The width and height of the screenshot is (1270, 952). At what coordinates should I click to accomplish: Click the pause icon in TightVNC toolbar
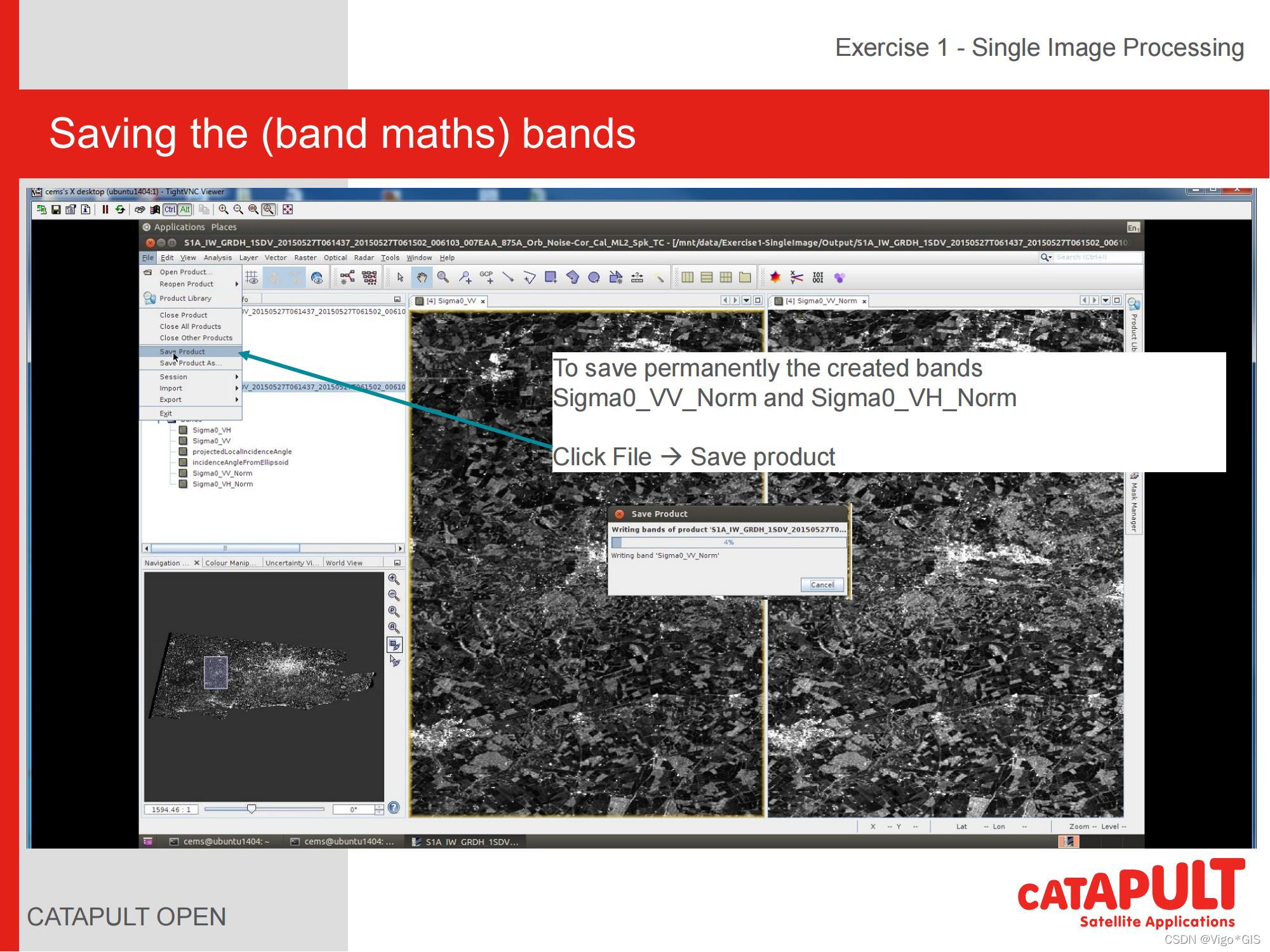point(105,209)
